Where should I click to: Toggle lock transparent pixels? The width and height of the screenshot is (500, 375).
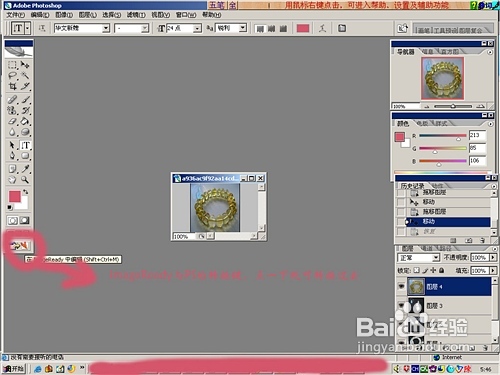[417, 270]
